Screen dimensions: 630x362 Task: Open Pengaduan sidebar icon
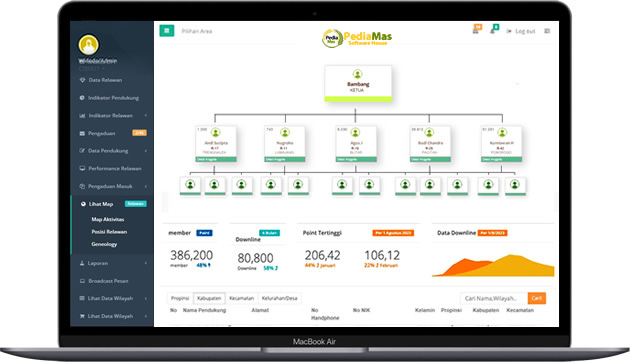(82, 133)
